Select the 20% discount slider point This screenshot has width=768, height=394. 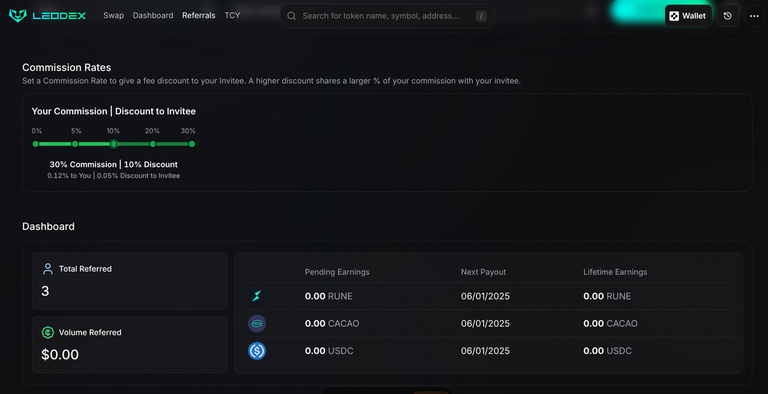(153, 144)
